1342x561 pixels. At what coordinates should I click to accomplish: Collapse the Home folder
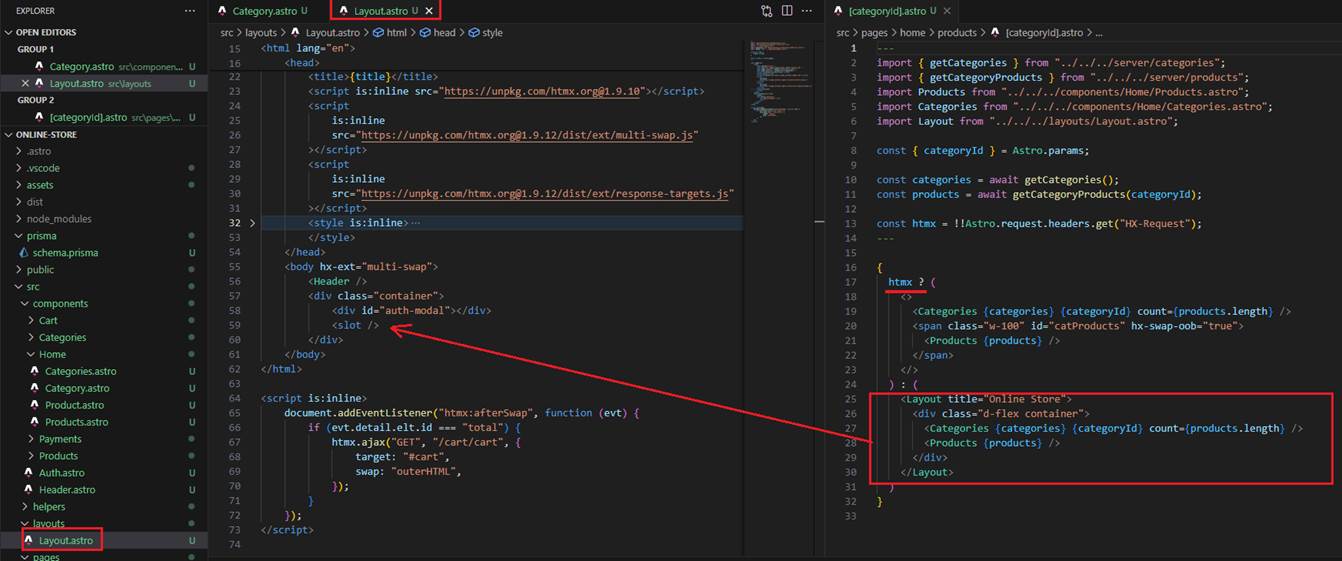52,354
